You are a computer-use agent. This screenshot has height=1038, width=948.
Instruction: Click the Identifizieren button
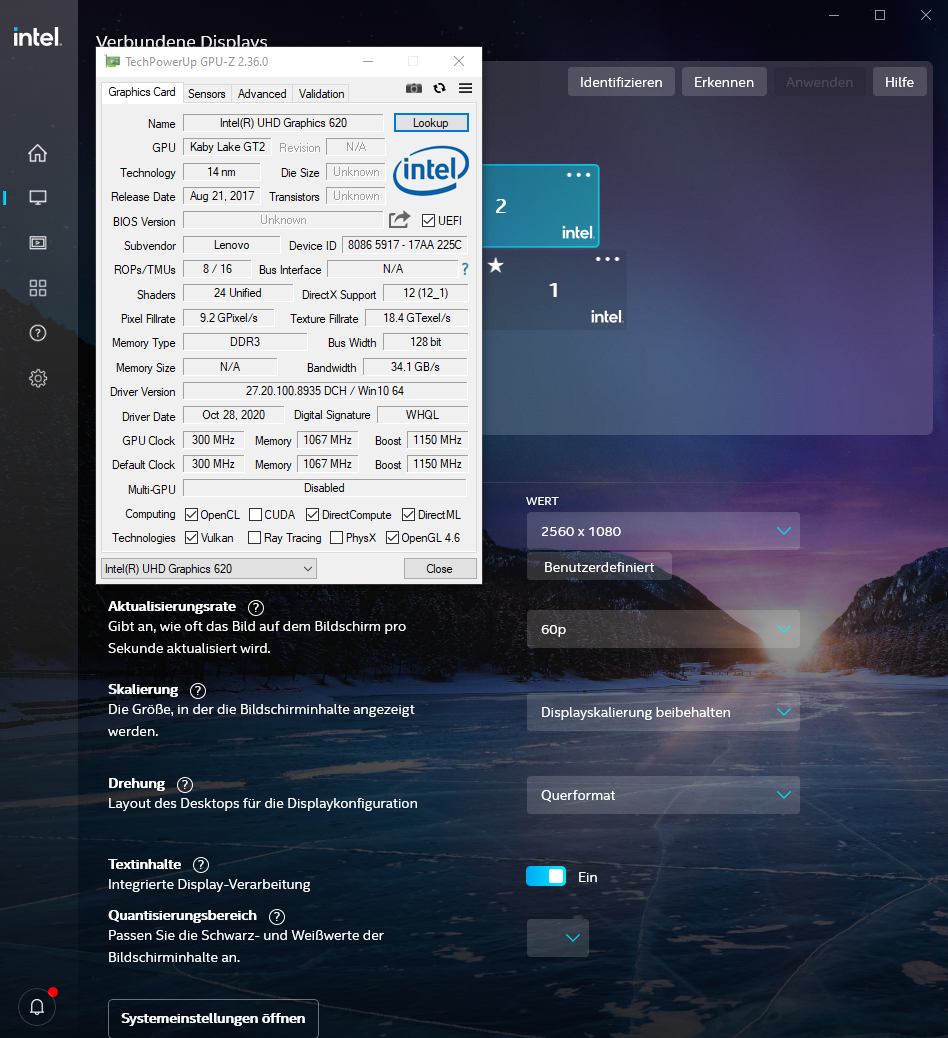(621, 82)
